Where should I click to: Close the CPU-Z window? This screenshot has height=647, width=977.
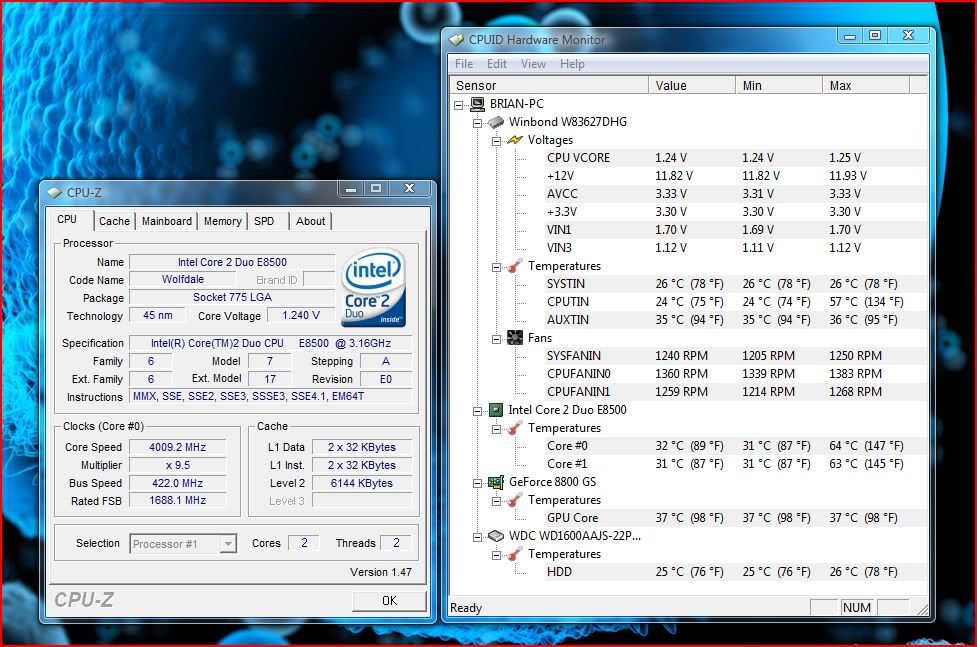coord(409,188)
